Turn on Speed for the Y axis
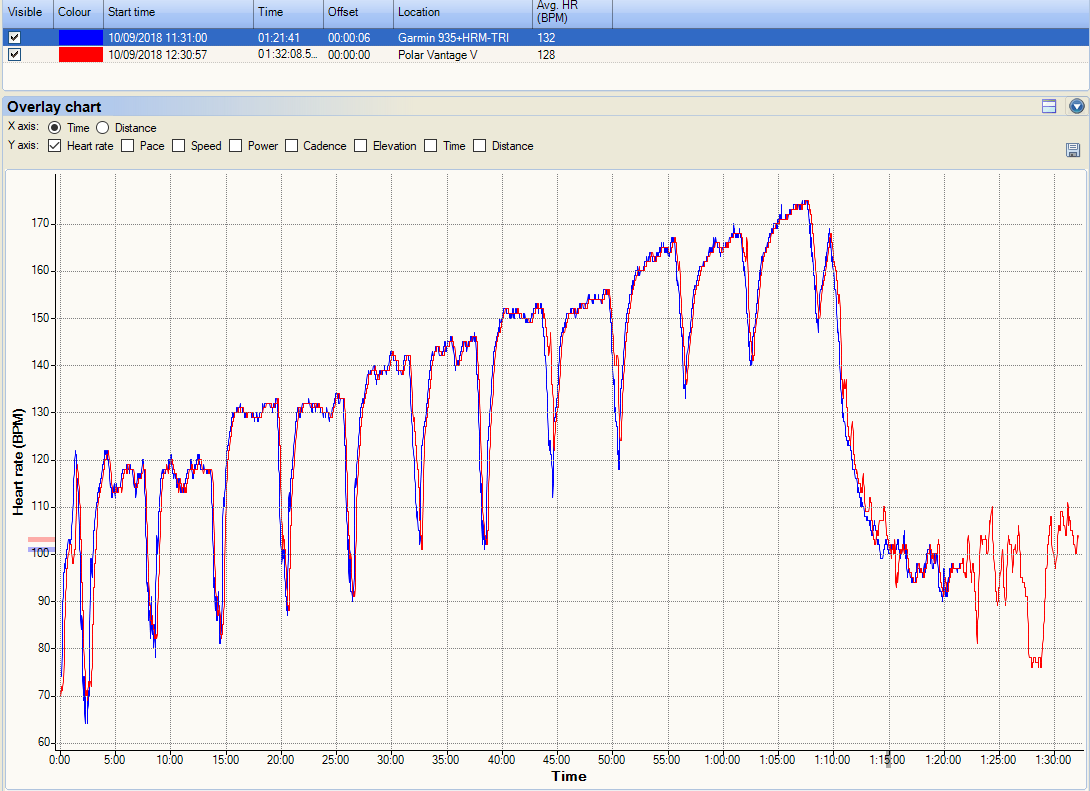The height and width of the screenshot is (791, 1090). (x=179, y=146)
